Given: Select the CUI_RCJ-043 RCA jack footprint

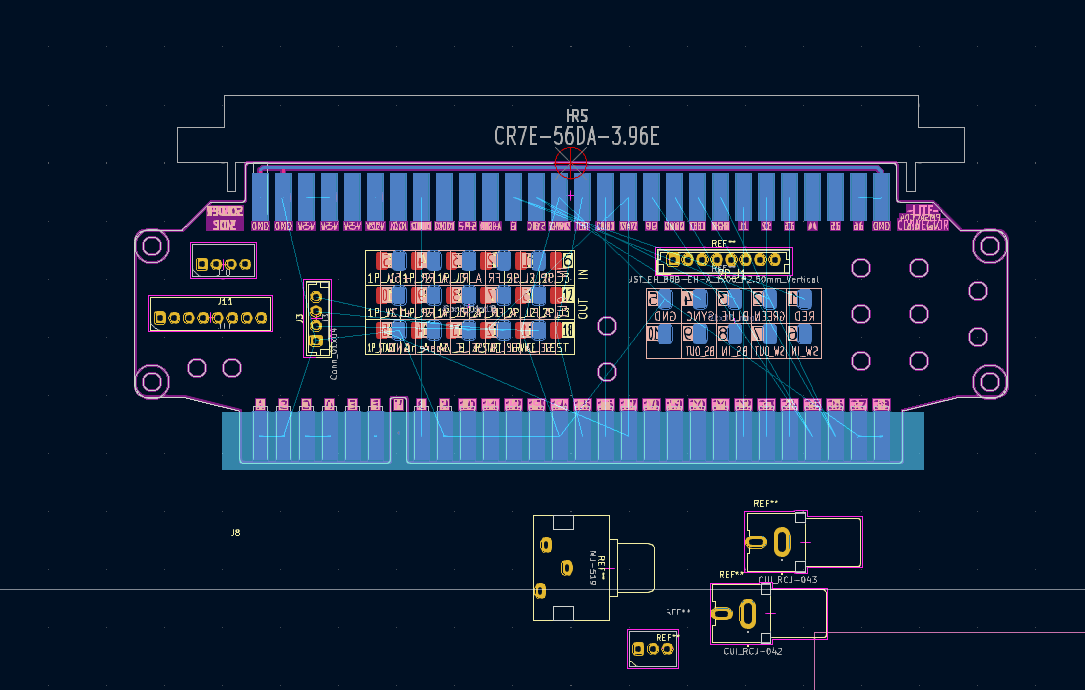Looking at the screenshot, I should (803, 541).
